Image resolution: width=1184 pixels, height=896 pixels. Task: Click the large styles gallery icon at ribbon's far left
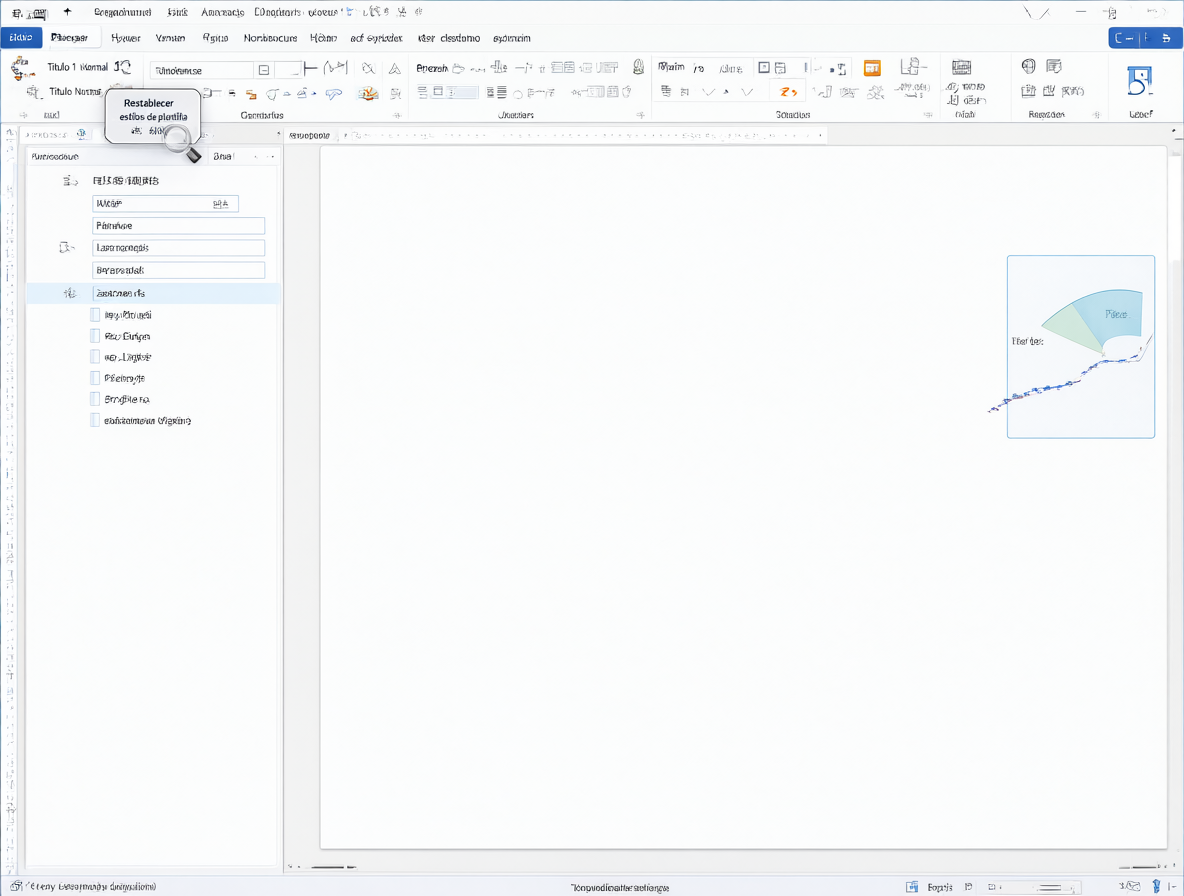click(x=22, y=68)
